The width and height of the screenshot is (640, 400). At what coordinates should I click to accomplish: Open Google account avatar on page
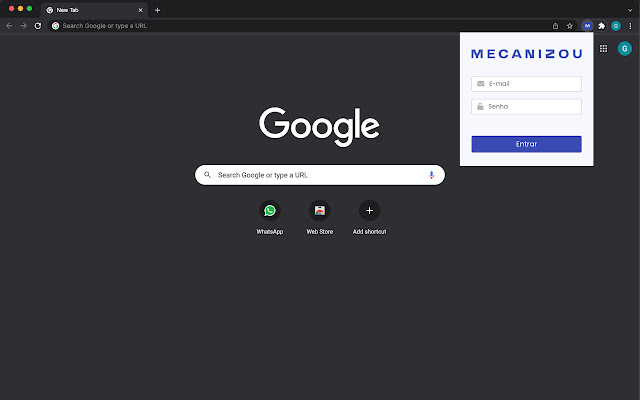point(624,49)
